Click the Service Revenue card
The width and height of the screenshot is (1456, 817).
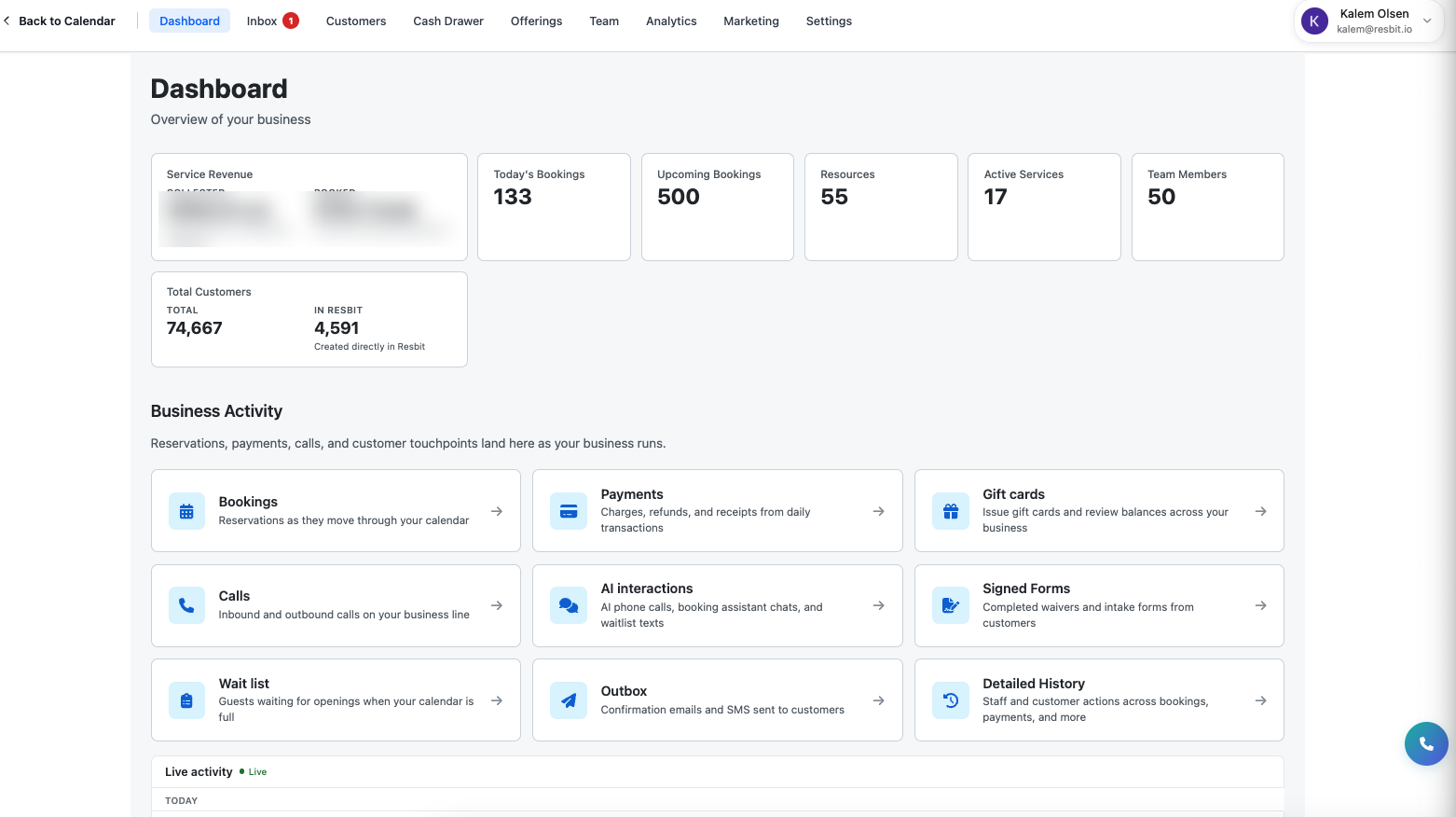point(309,207)
